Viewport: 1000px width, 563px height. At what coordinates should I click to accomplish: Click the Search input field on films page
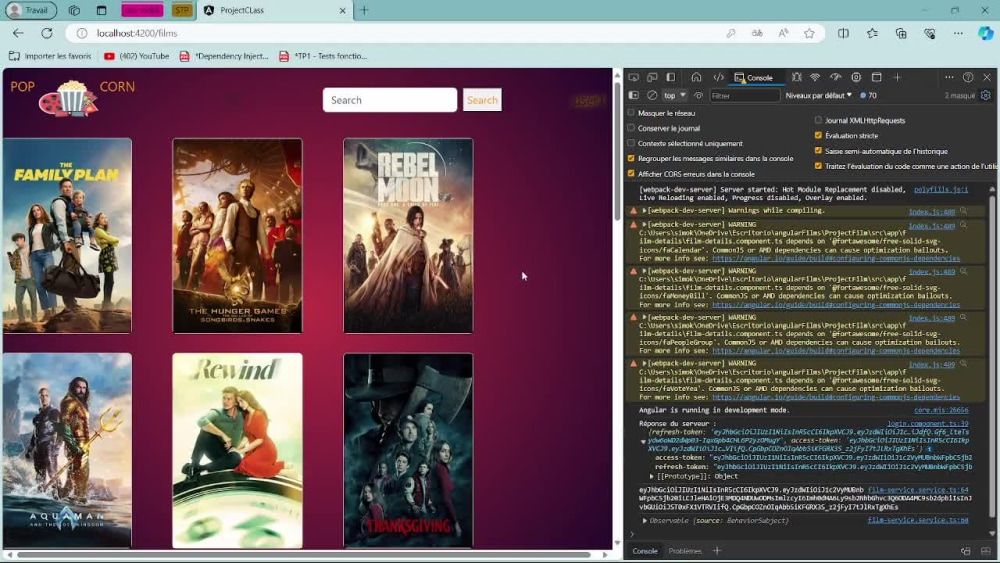390,100
